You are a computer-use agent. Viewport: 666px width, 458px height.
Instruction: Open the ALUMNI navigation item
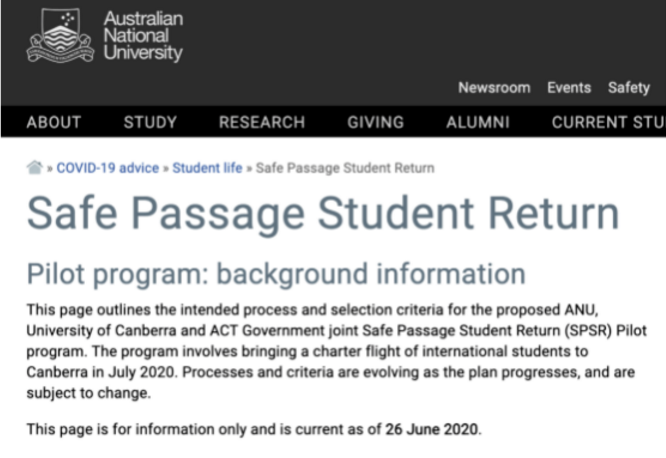(x=478, y=122)
